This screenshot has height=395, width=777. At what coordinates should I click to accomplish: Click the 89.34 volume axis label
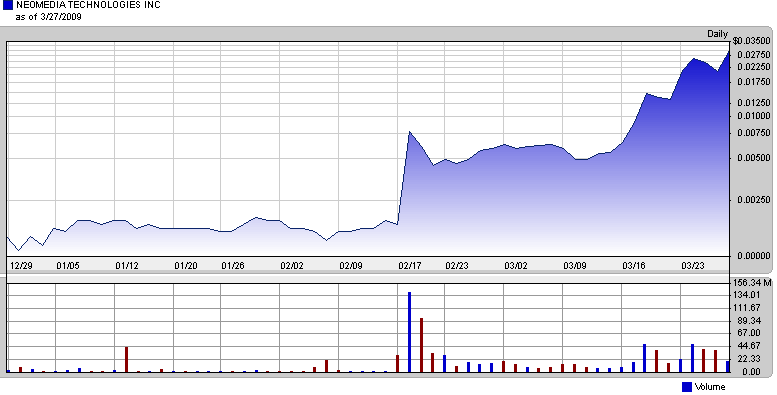point(749,321)
